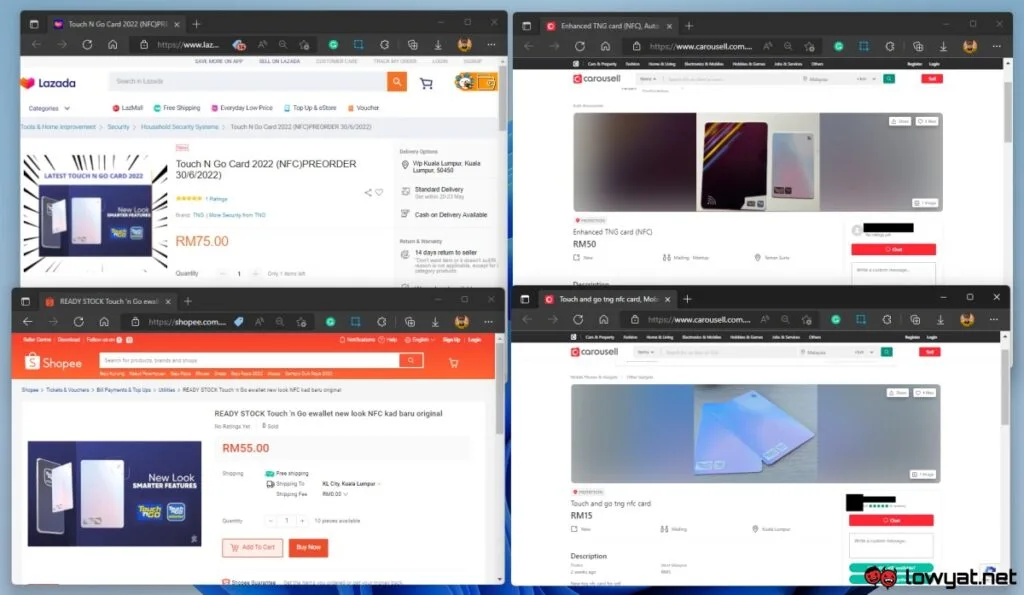Image resolution: width=1024 pixels, height=595 pixels.
Task: Refresh the Shopee browser page
Action: [78, 321]
